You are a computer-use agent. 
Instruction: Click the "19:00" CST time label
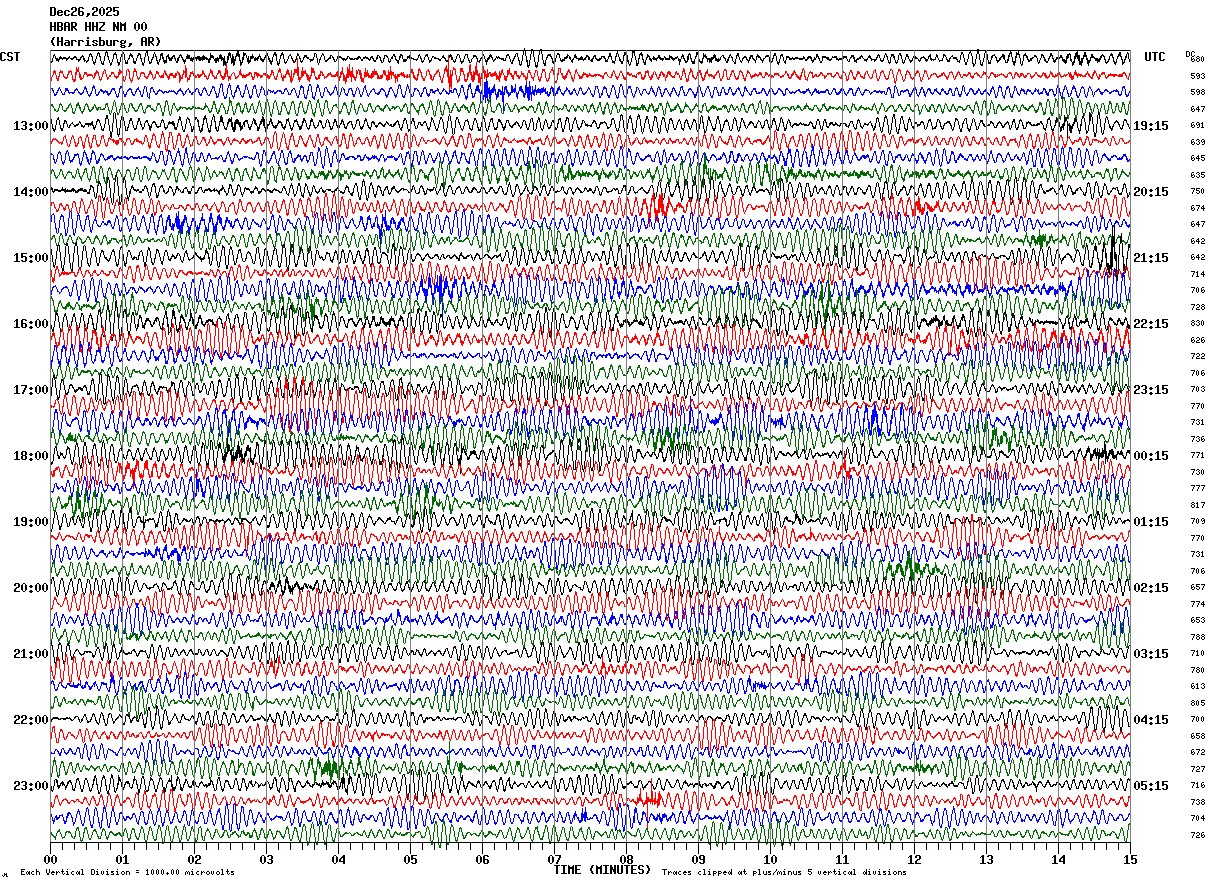tap(31, 522)
